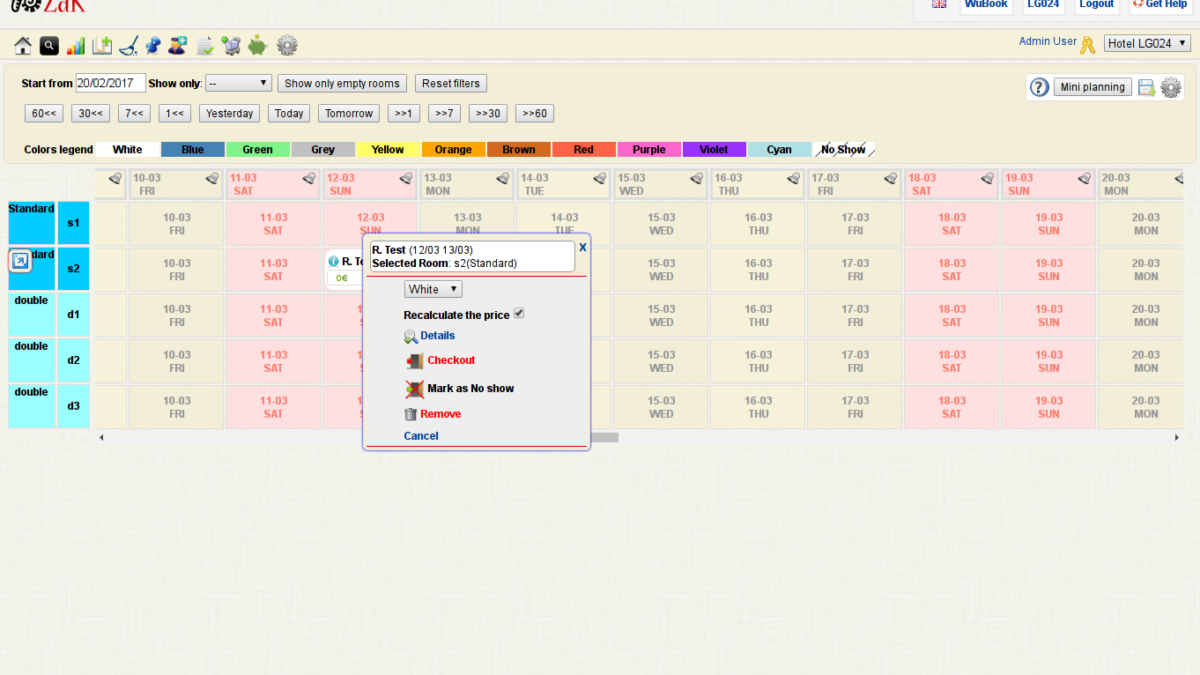Choose Remove from the reservation popup
This screenshot has height=675, width=1200.
440,414
